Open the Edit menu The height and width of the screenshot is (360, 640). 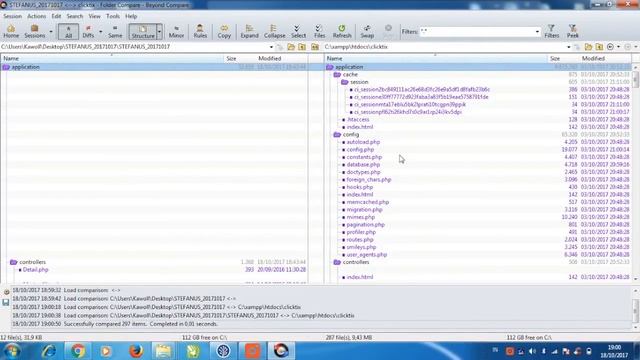tap(56, 16)
